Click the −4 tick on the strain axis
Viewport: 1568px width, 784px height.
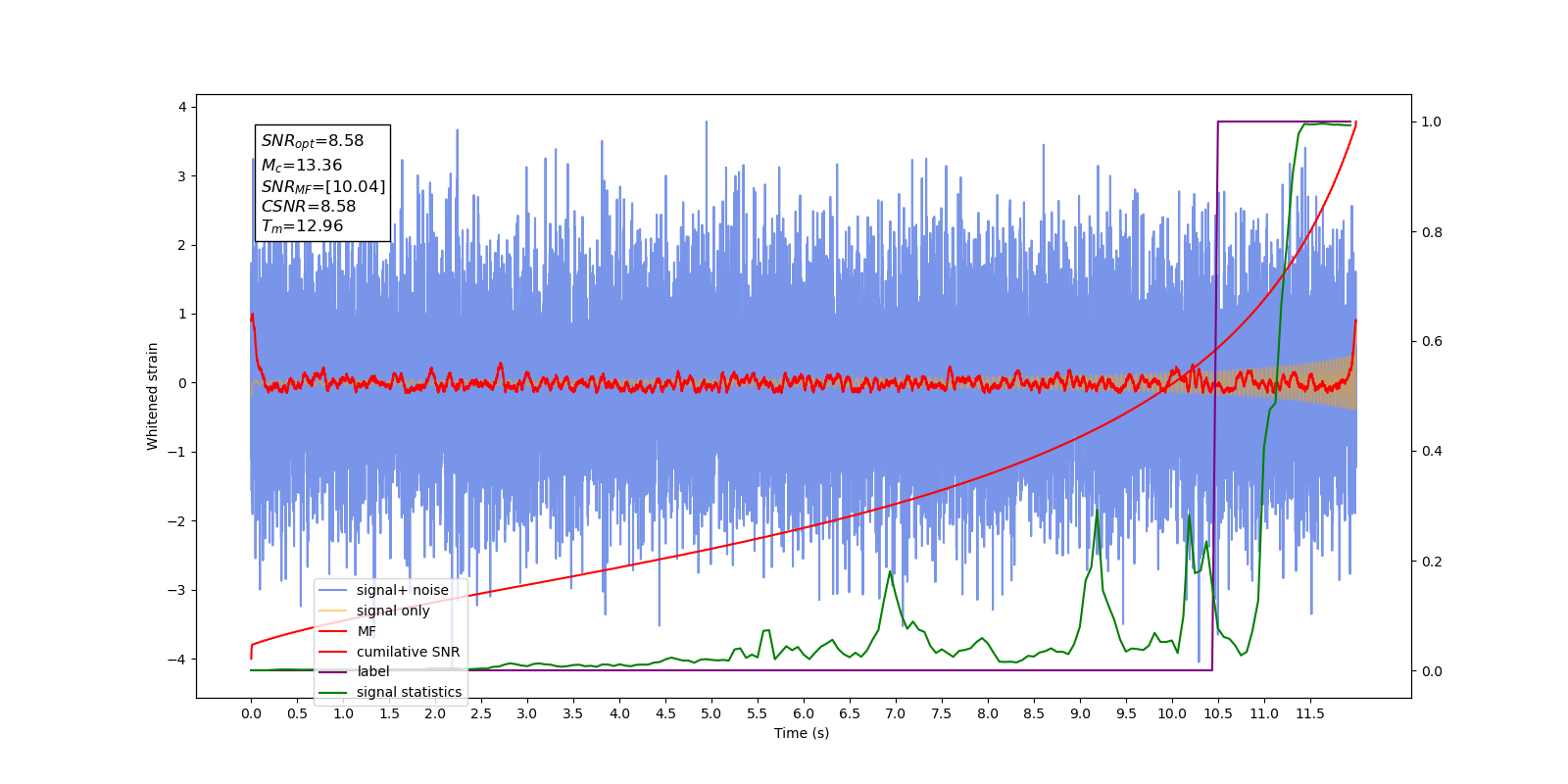click(x=177, y=660)
